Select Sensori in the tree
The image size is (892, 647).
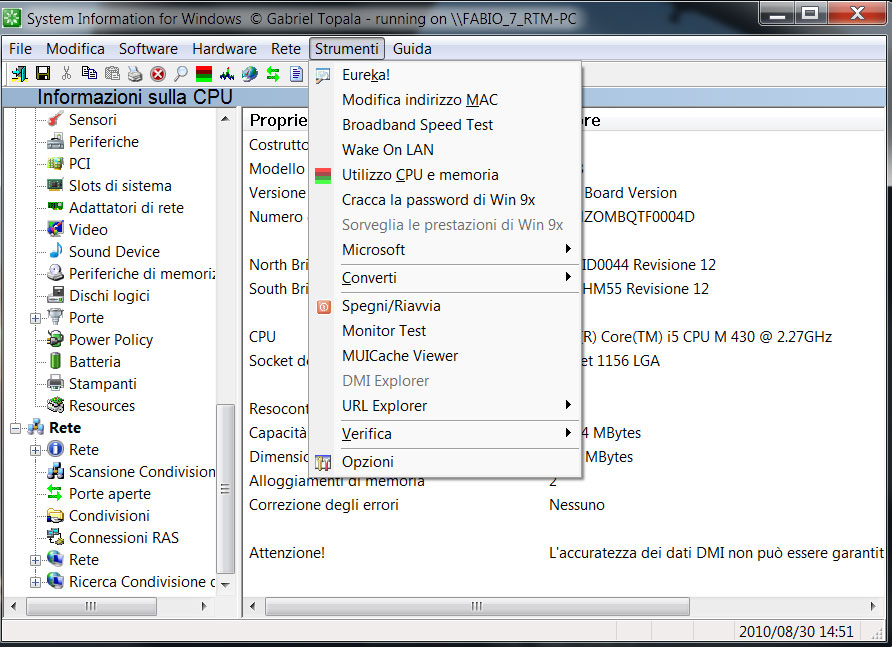tap(93, 119)
